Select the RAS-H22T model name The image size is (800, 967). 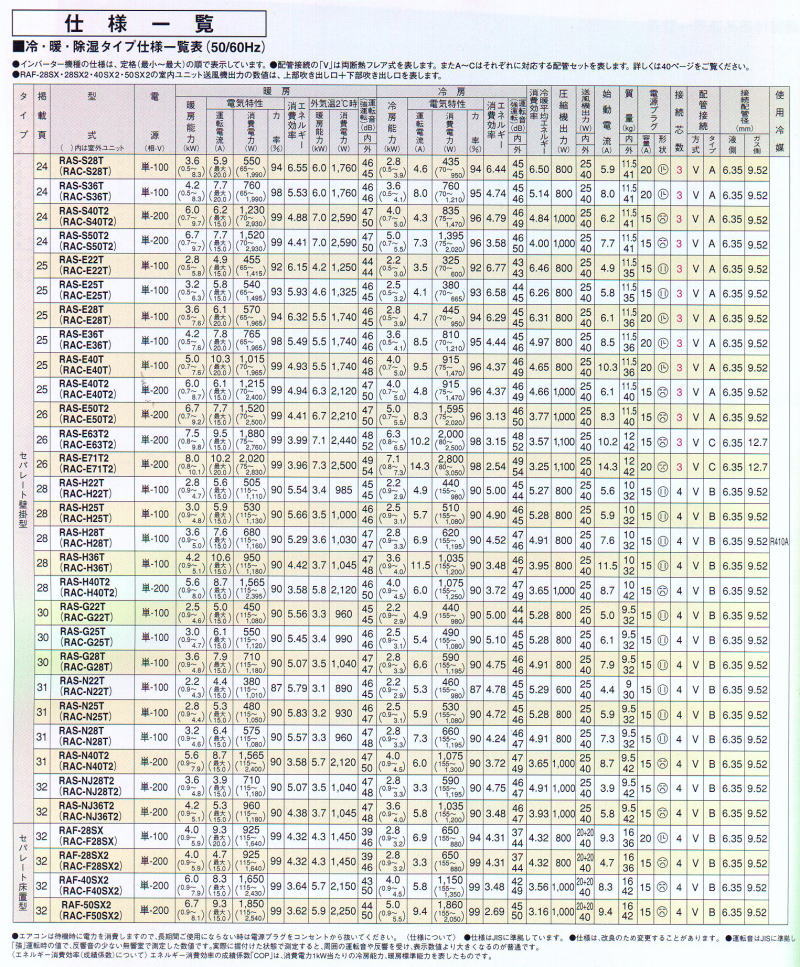tap(82, 483)
